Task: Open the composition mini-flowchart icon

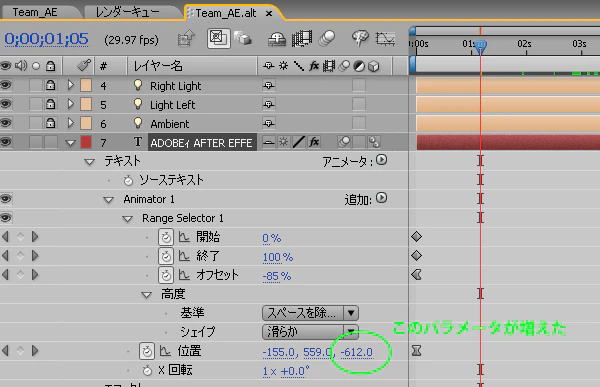Action: click(x=186, y=39)
